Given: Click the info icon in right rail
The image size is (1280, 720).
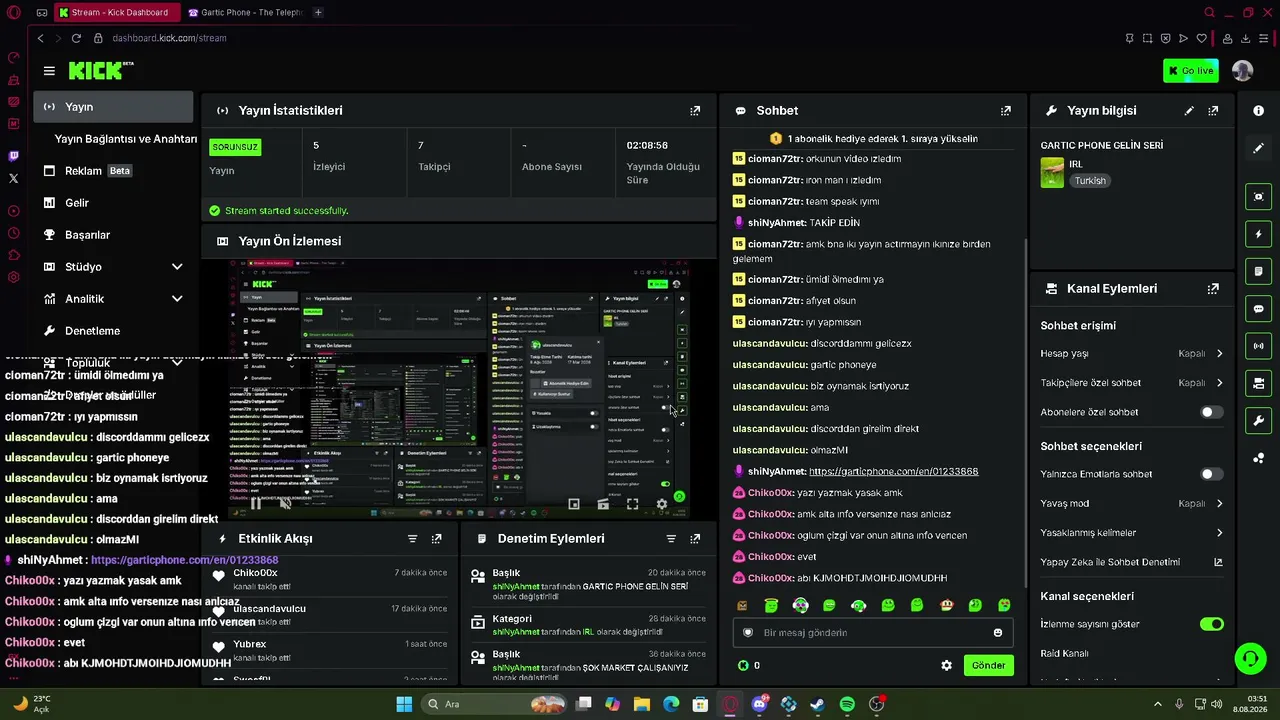Looking at the screenshot, I should (1259, 111).
